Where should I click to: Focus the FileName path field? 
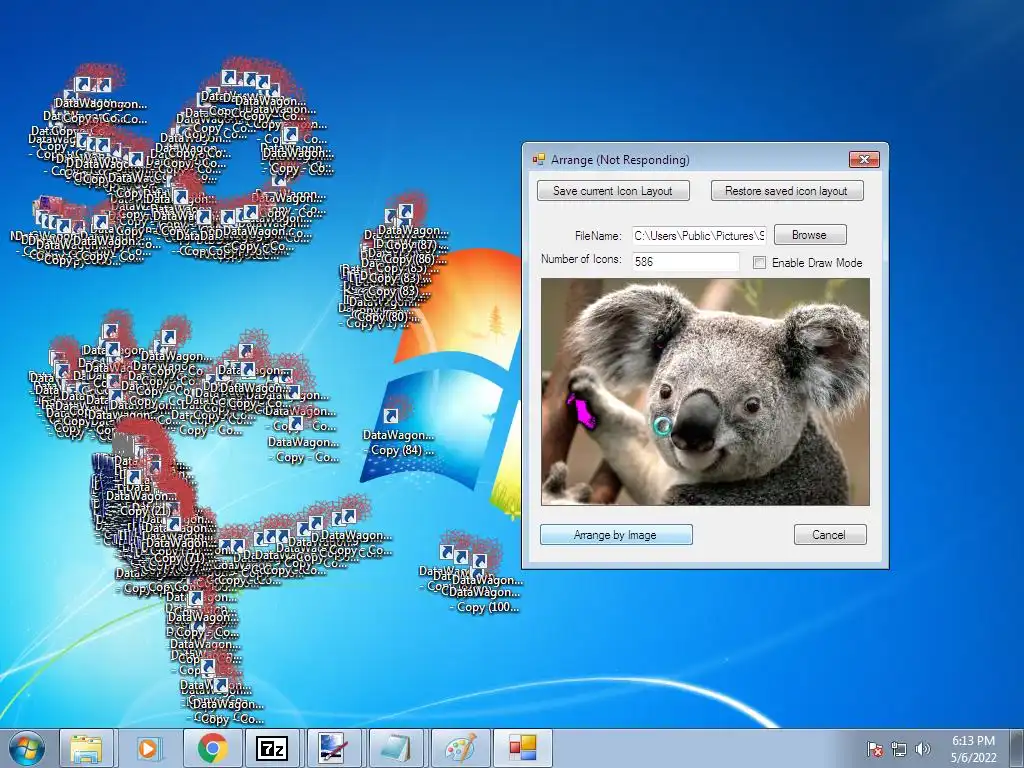(x=699, y=235)
